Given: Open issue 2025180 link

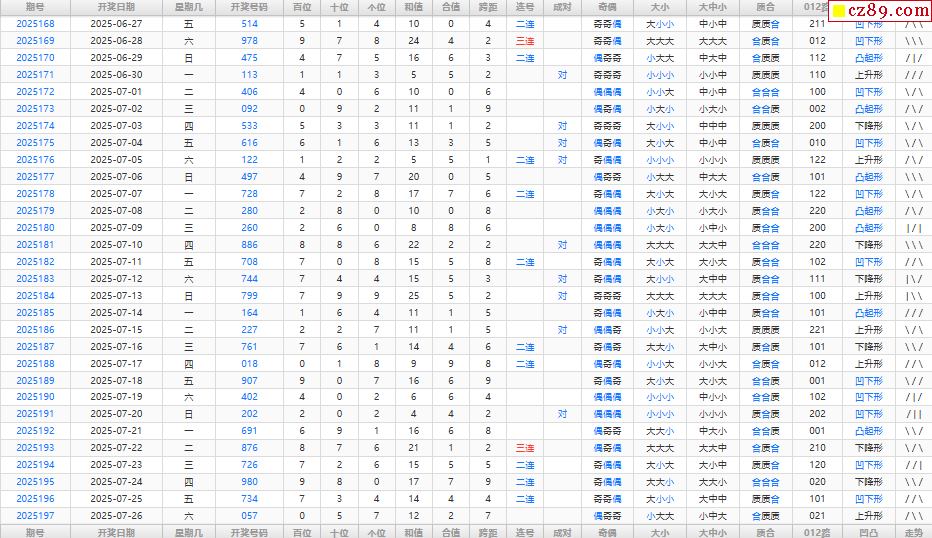Looking at the screenshot, I should [x=35, y=228].
